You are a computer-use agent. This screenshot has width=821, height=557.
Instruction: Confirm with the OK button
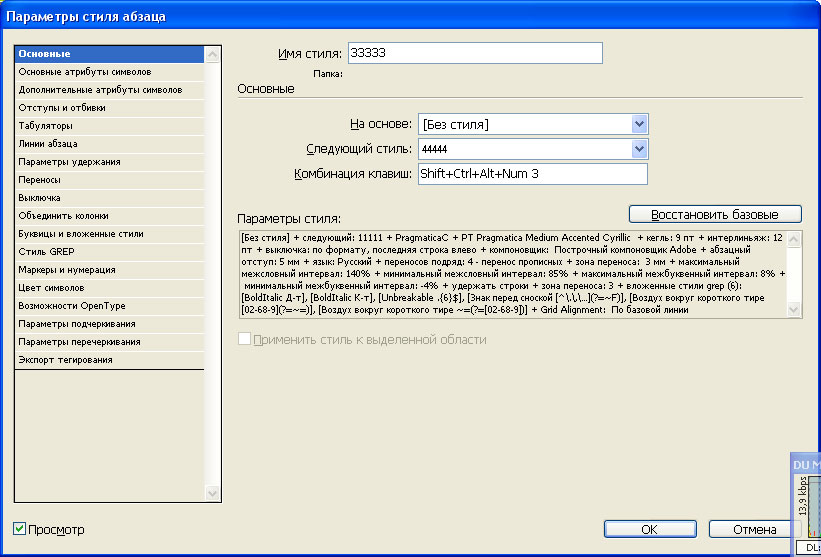[x=650, y=529]
